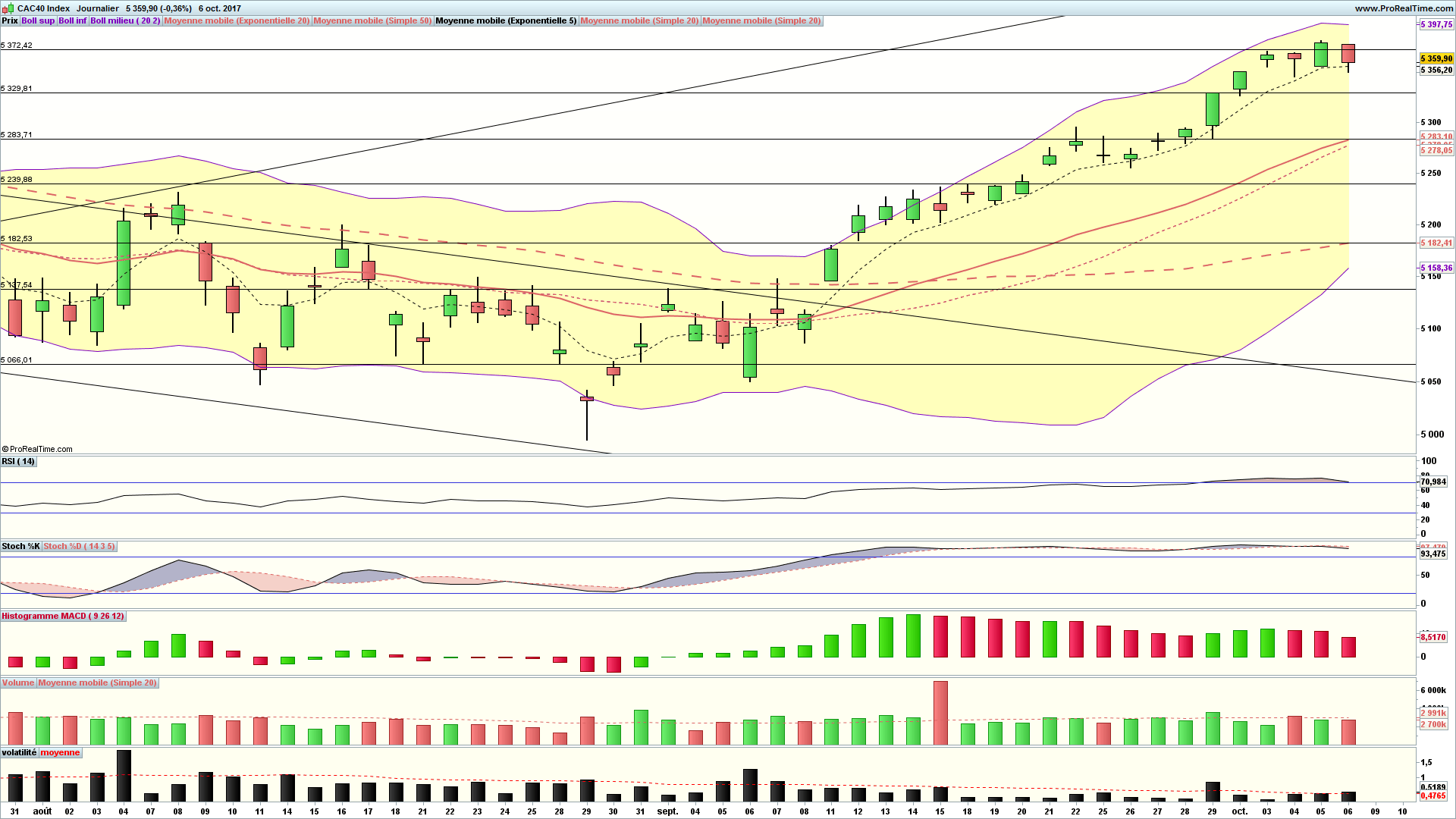Click the red moyenne label in volatilité panel
This screenshot has width=1456, height=819.
tap(60, 753)
